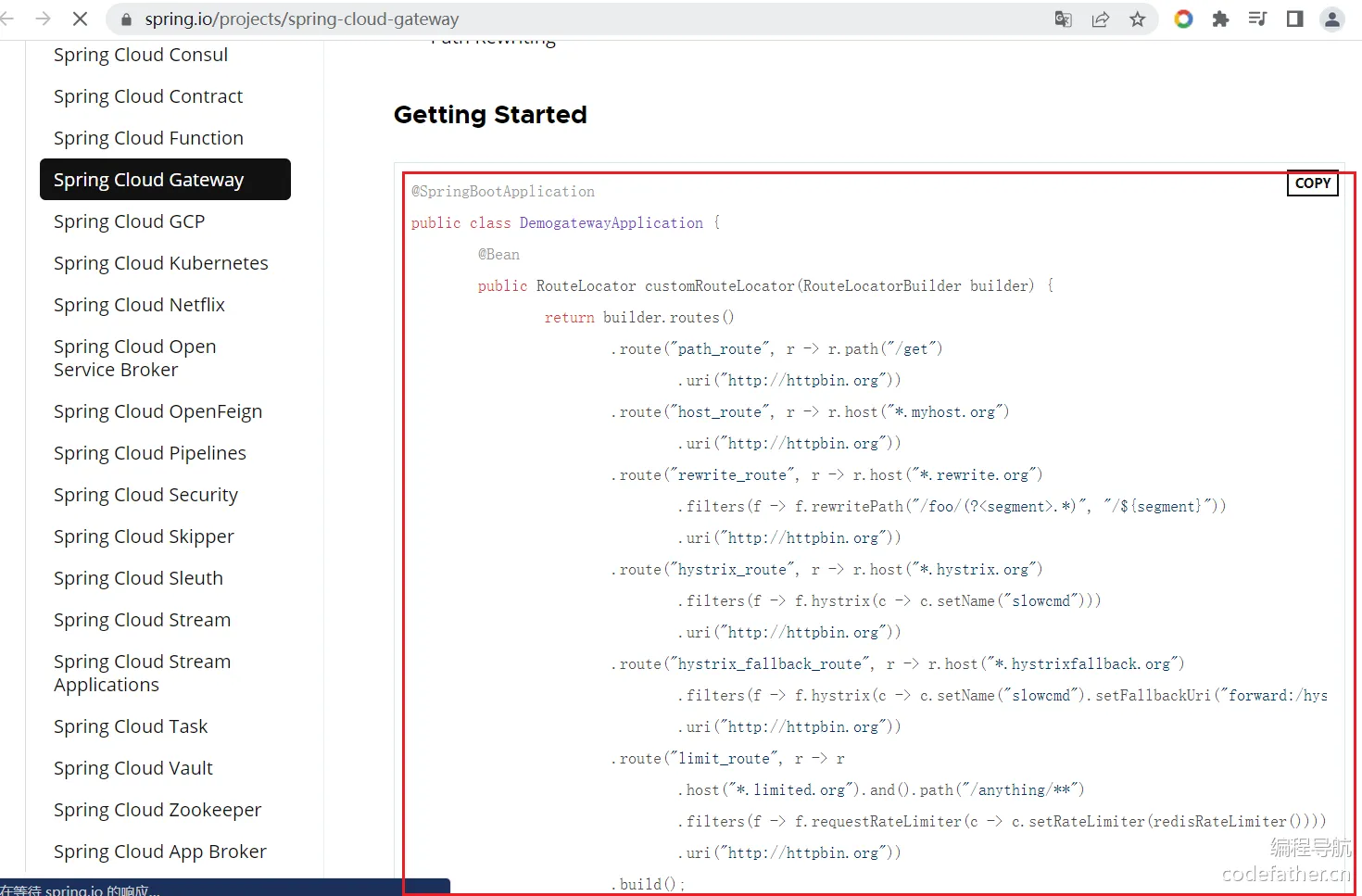
Task: Stop loading the page
Action: point(80,19)
